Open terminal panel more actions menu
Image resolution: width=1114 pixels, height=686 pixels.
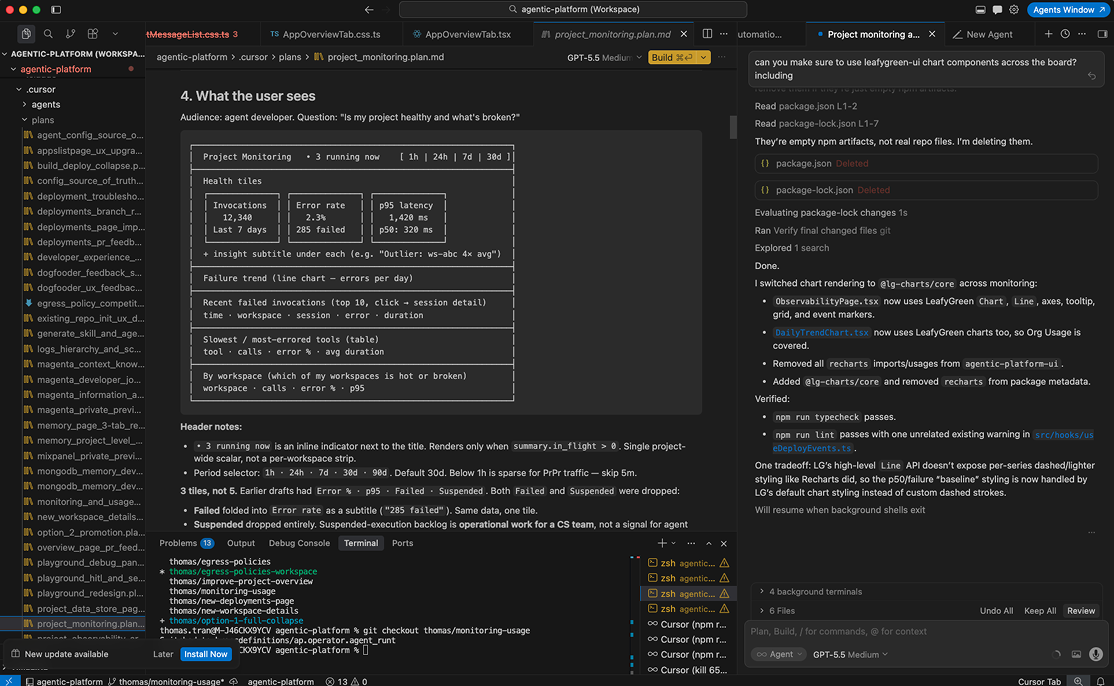tap(691, 543)
